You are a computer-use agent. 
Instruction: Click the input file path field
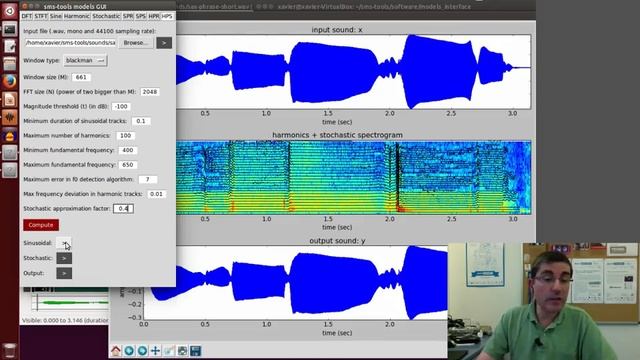coord(70,43)
